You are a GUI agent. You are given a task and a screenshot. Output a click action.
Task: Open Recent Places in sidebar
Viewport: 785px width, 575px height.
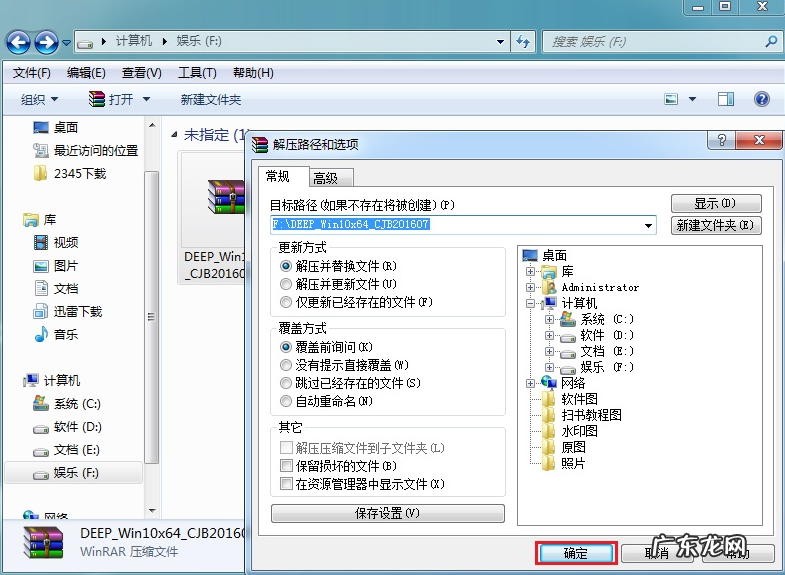(x=85, y=151)
